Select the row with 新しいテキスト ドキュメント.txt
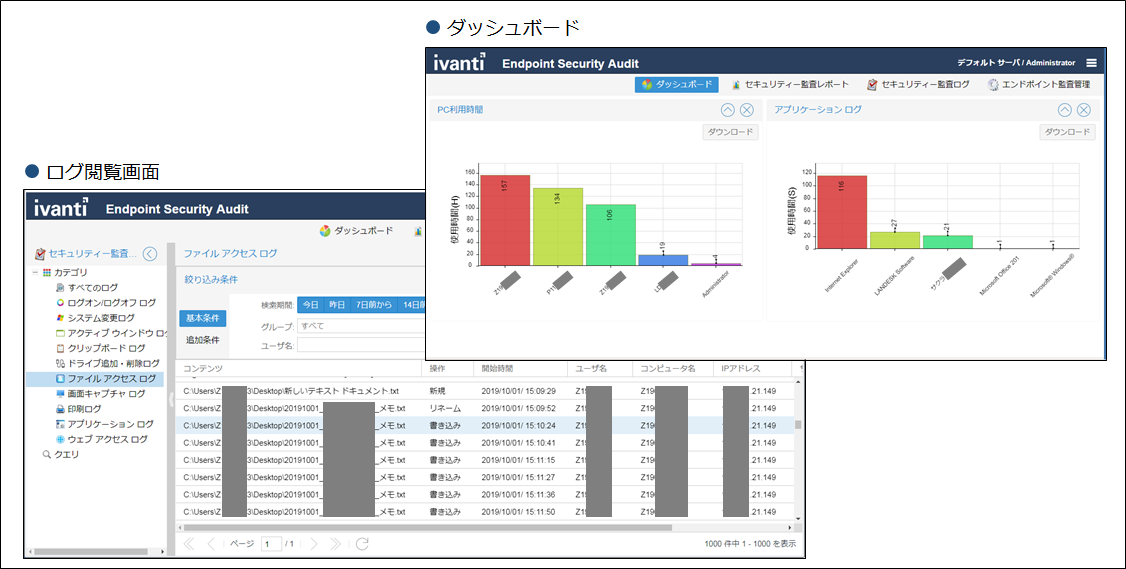This screenshot has width=1126, height=569. tap(485, 391)
